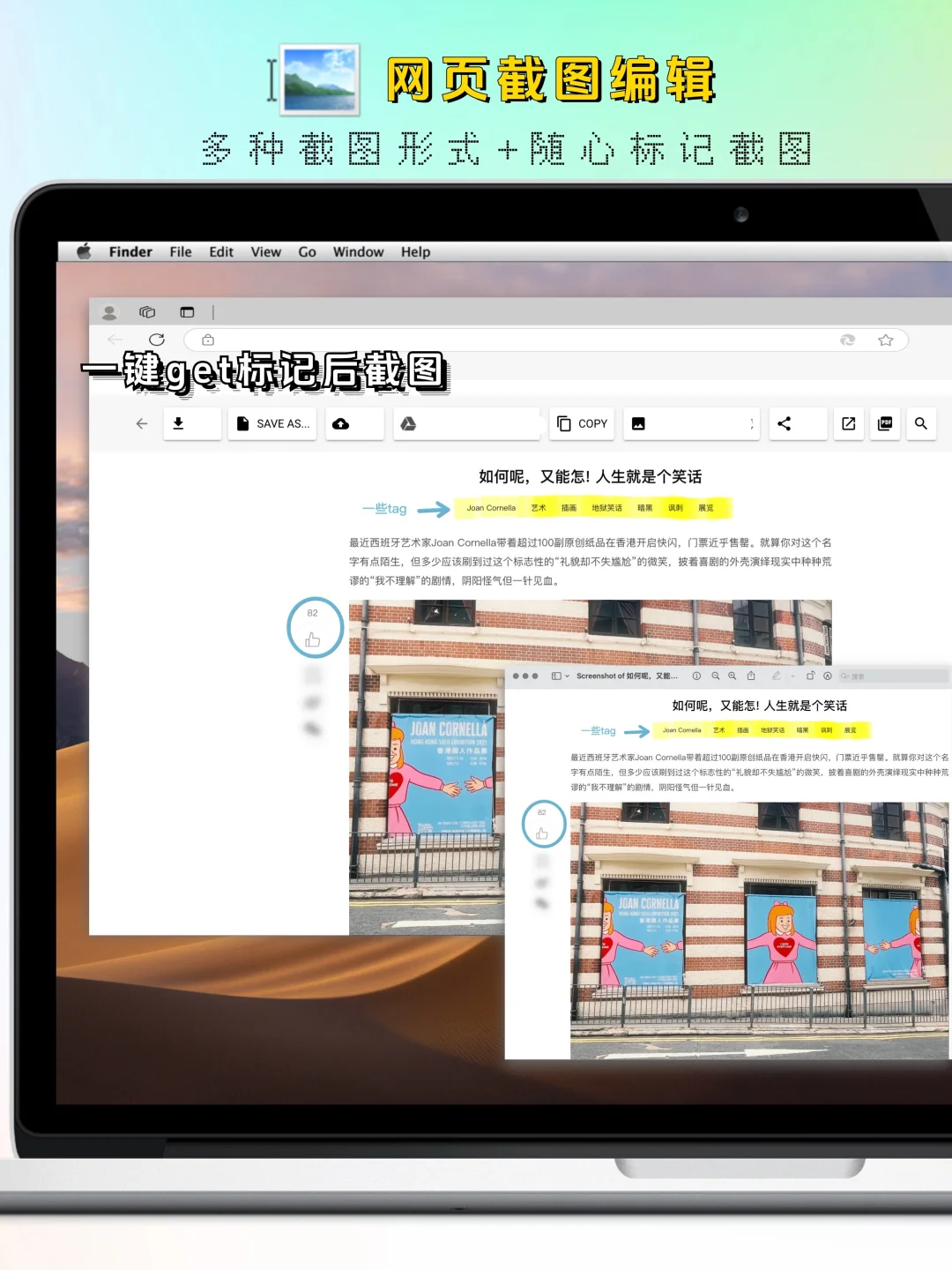The width and height of the screenshot is (952, 1270).
Task: Zoom in on the screenshot in Preview
Action: click(731, 676)
